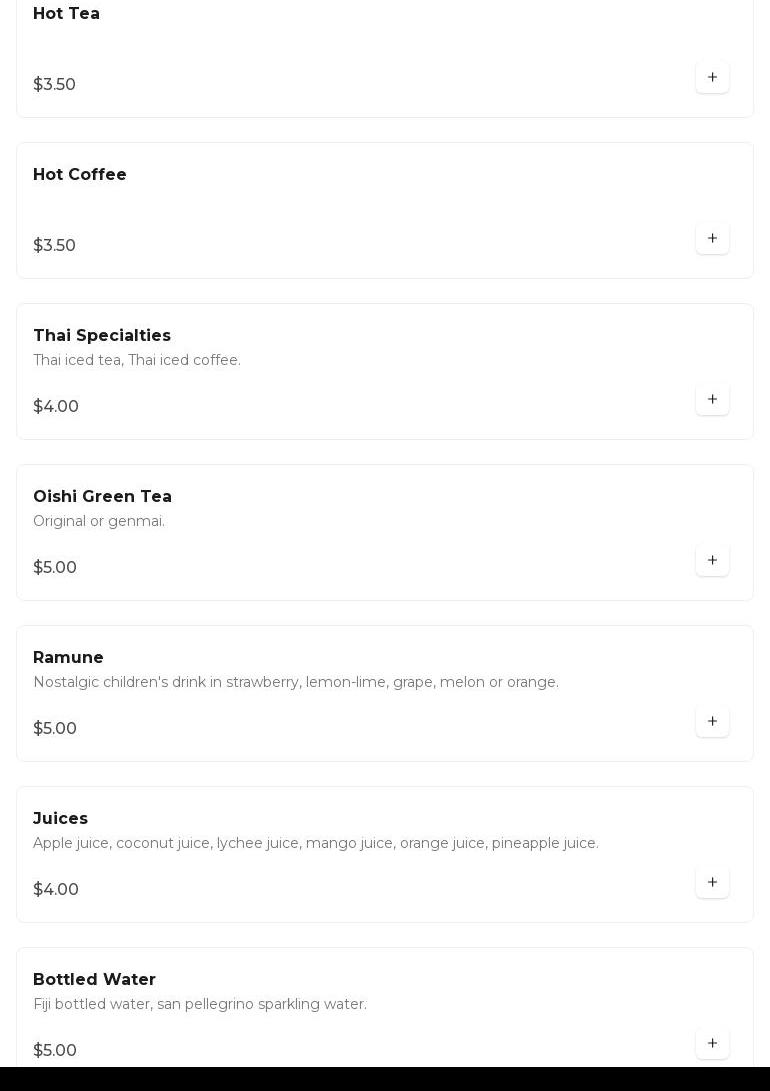This screenshot has height=1091, width=770.
Task: Add Bottled Water via plus icon
Action: point(712,1043)
